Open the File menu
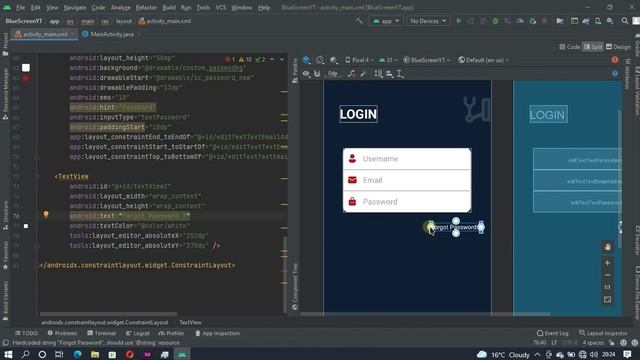The image size is (640, 360). [20, 7]
